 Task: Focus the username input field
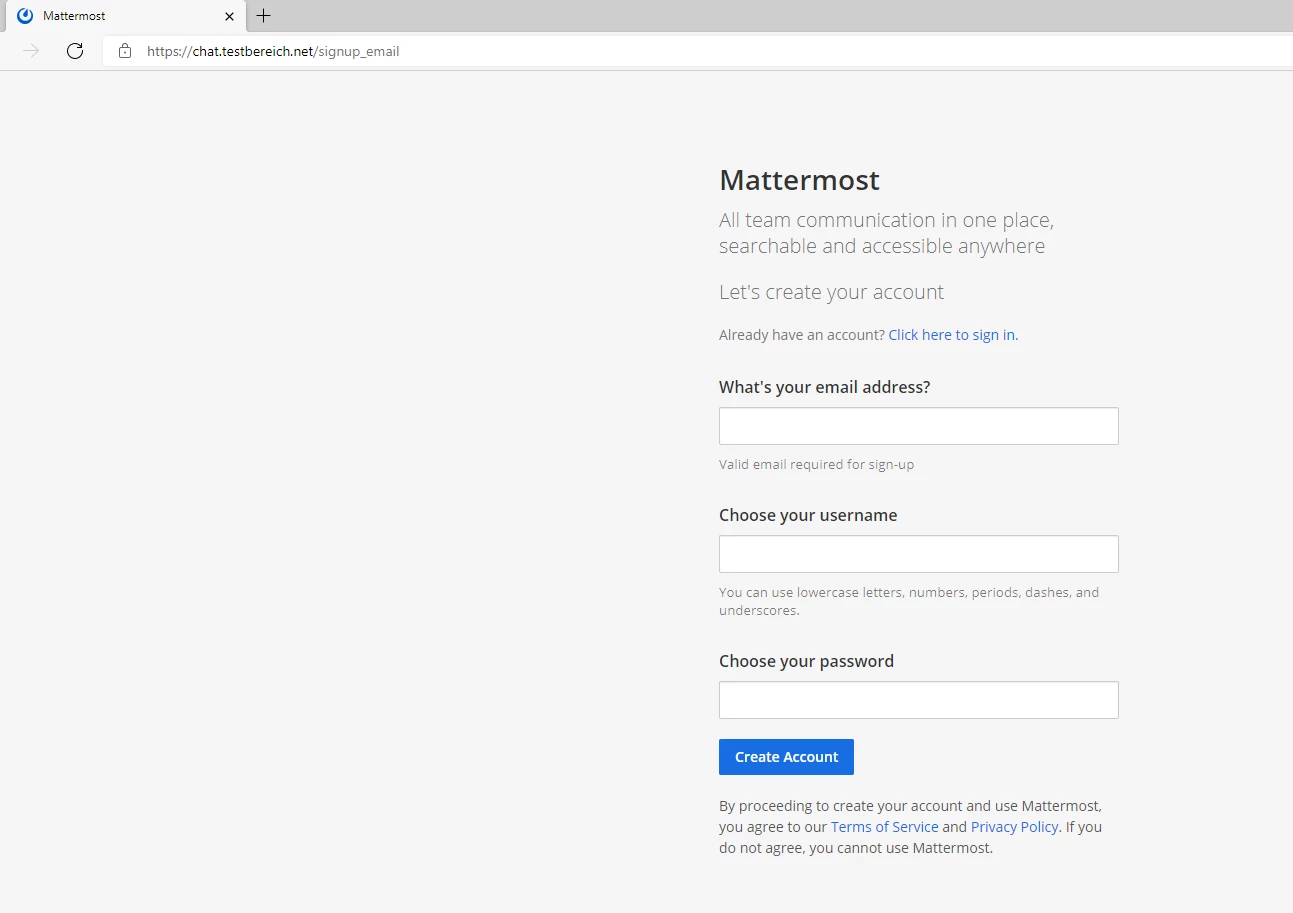point(918,554)
